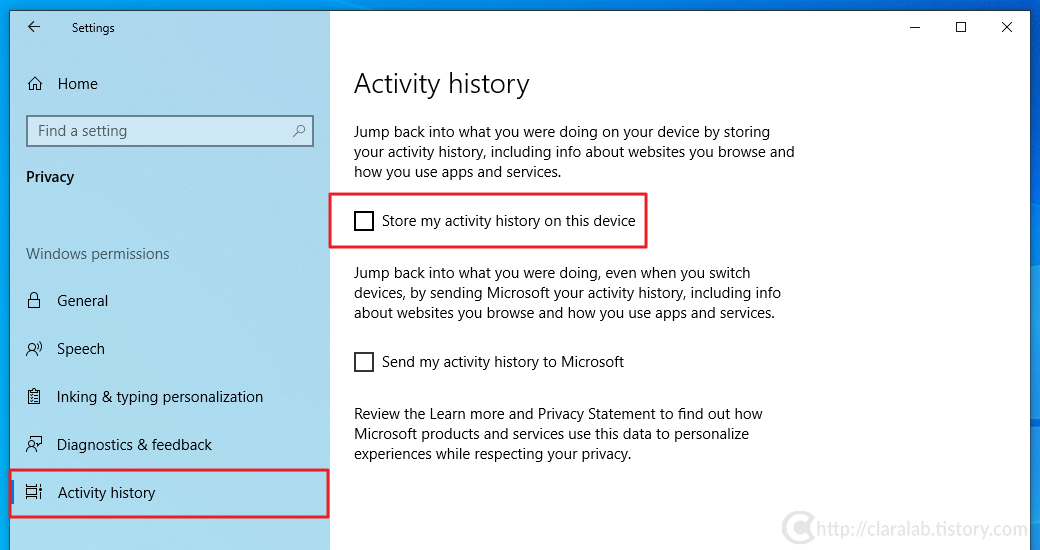This screenshot has height=550, width=1040.
Task: Click the Activity history page title
Action: [x=442, y=84]
